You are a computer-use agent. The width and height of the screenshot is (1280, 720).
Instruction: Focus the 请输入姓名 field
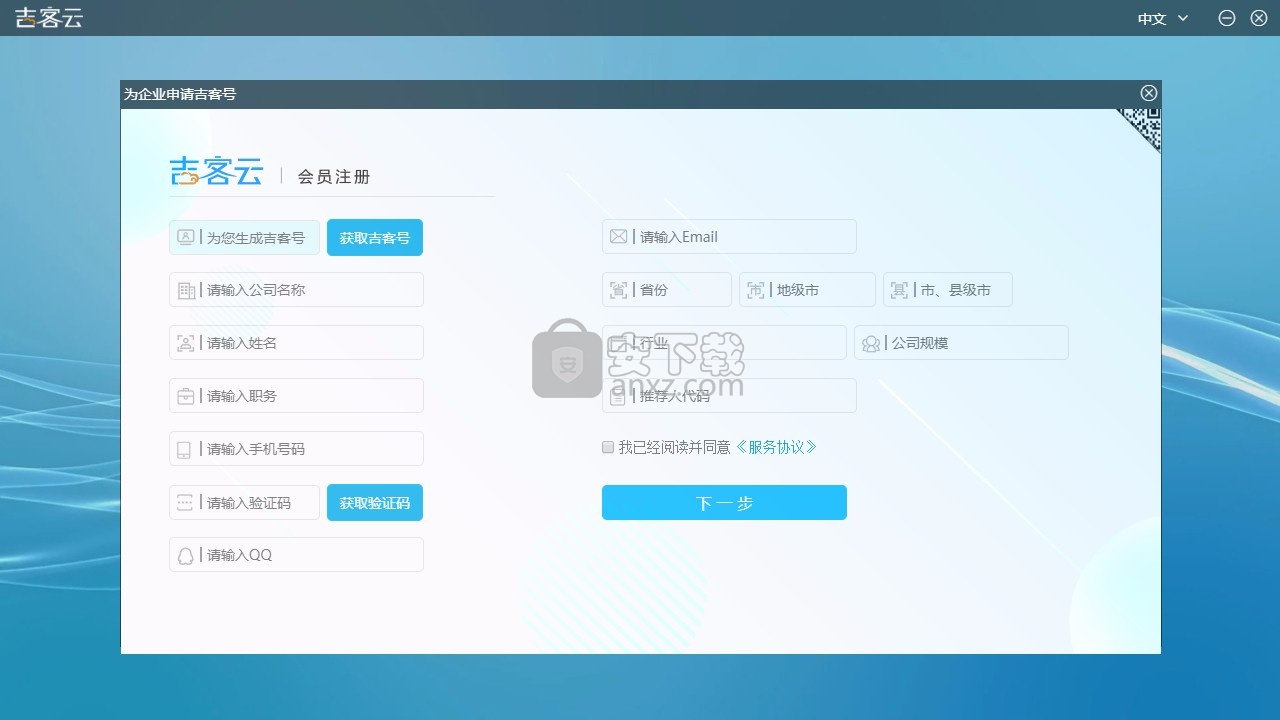click(296, 343)
